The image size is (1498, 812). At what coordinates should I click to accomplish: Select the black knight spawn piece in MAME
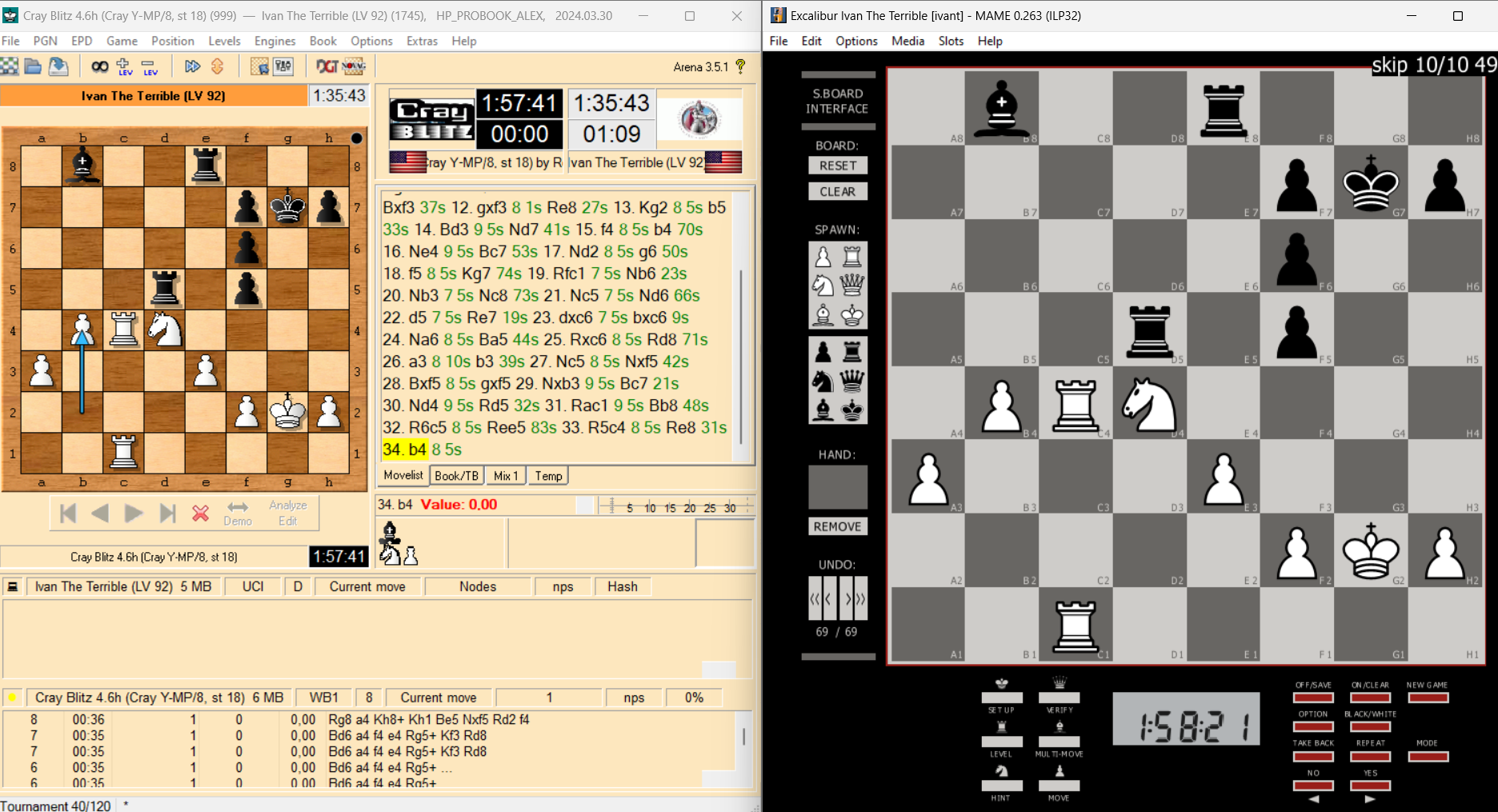tap(823, 381)
